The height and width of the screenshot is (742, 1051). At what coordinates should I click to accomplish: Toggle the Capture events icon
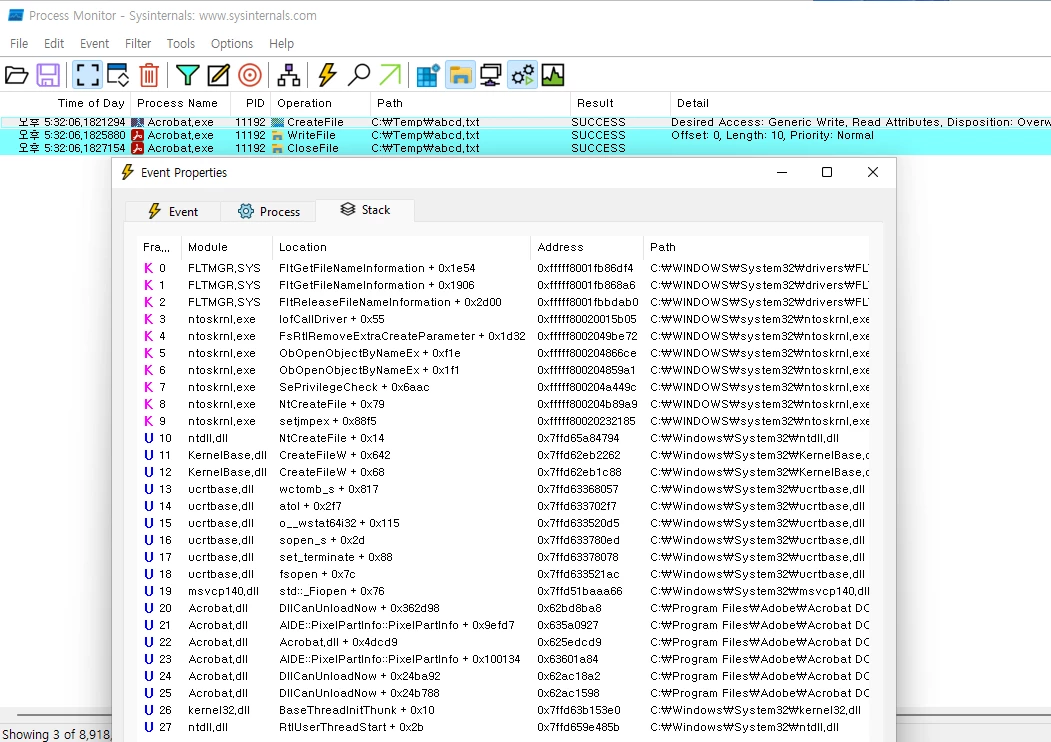click(x=87, y=75)
